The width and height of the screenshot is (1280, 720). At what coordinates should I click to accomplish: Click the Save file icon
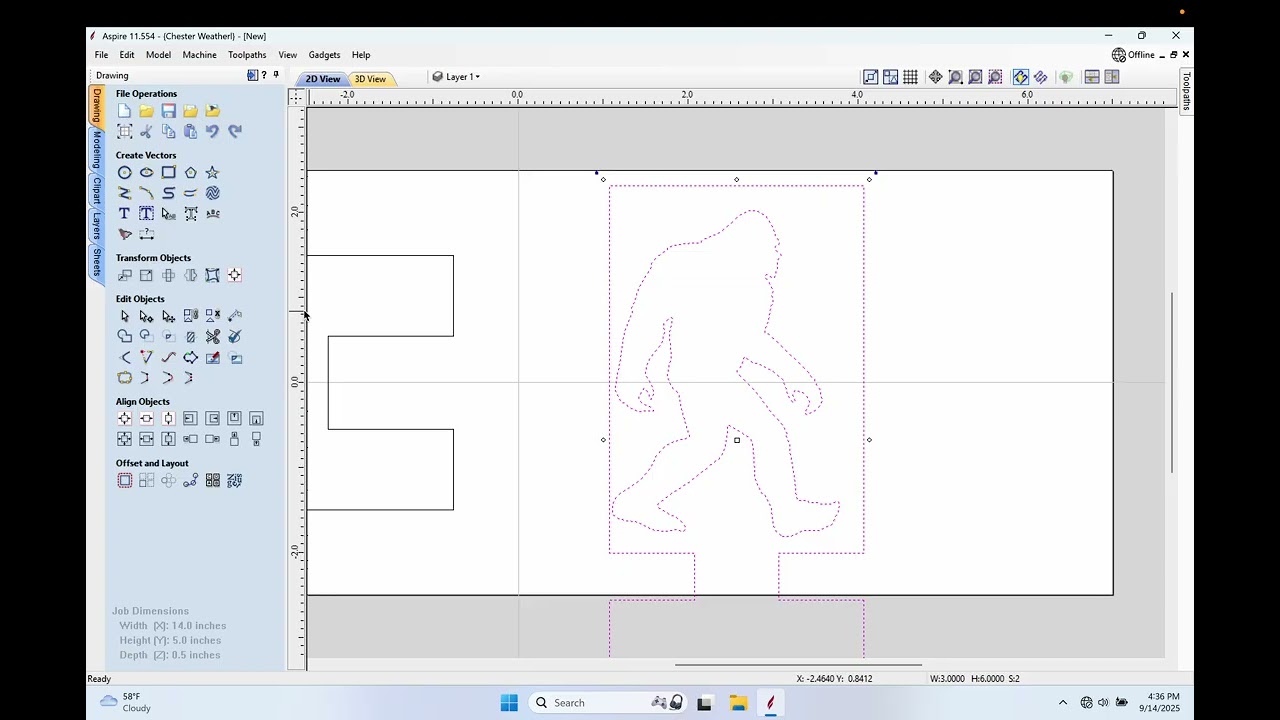pyautogui.click(x=168, y=111)
